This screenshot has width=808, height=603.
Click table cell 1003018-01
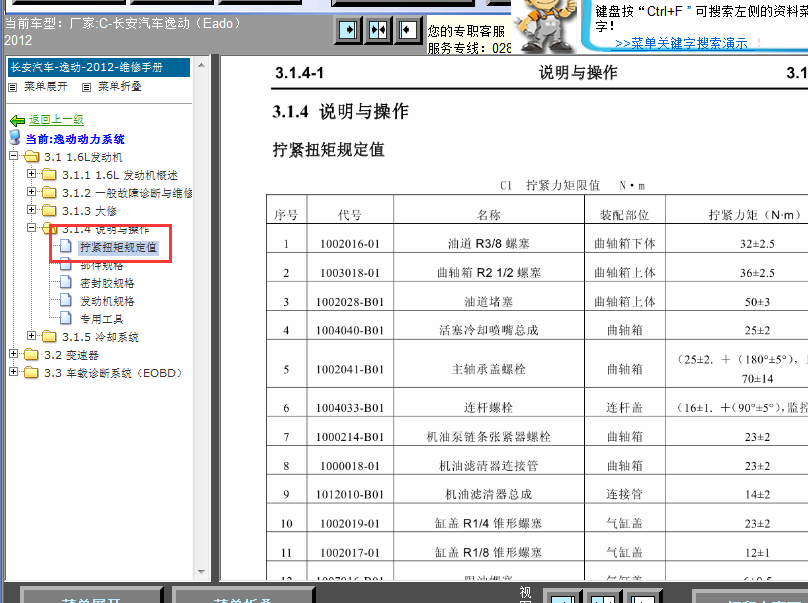(350, 273)
